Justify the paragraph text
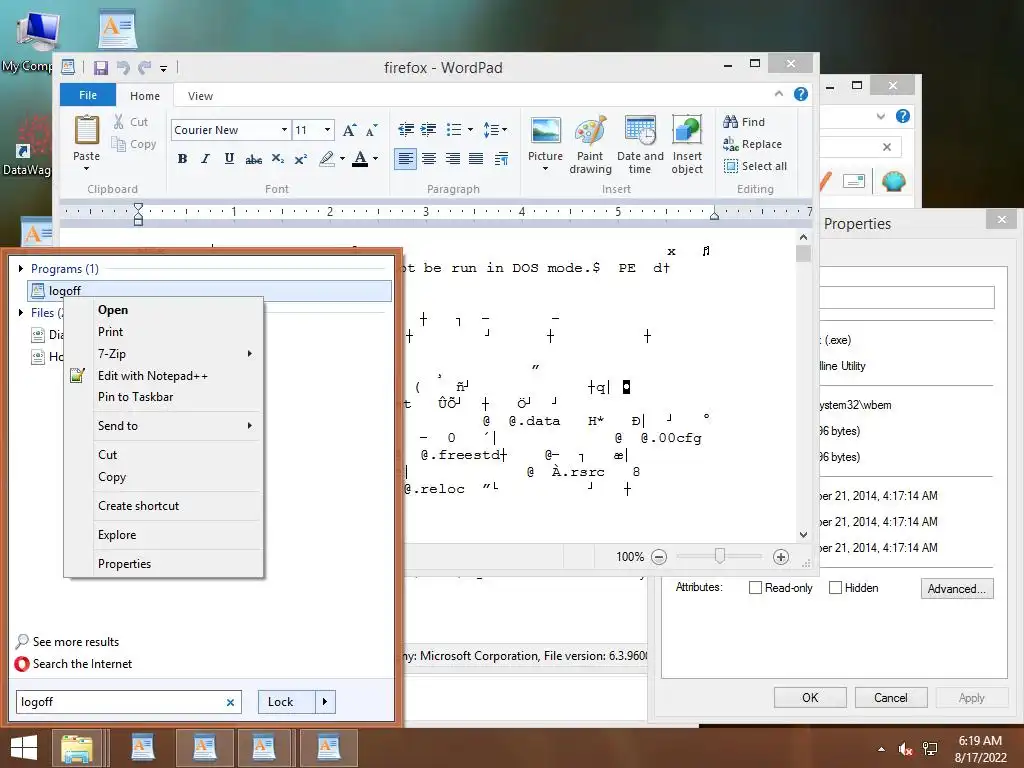The width and height of the screenshot is (1024, 768). [x=476, y=159]
